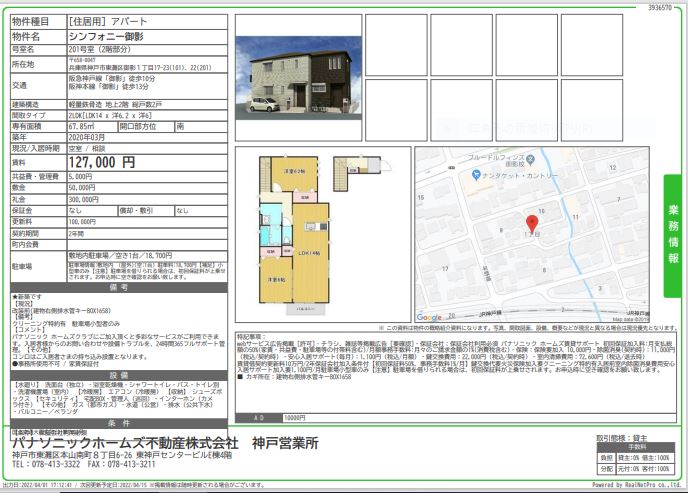
Task: Select the AD value 10000円
Action: point(294,418)
